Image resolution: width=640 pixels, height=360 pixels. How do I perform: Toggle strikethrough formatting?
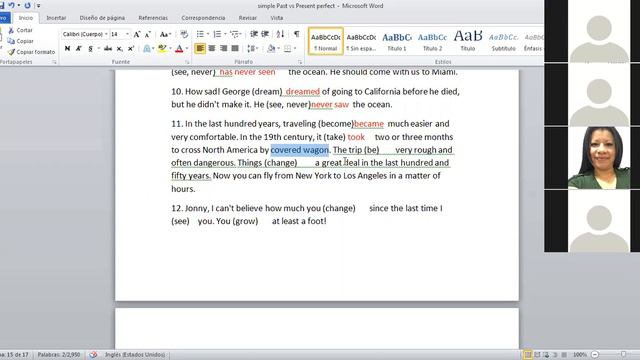tap(108, 49)
